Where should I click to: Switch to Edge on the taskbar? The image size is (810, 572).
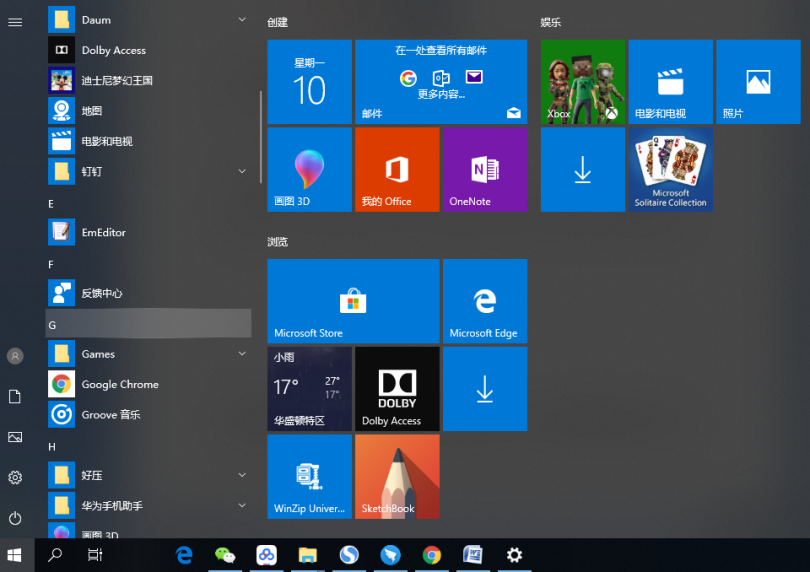184,555
